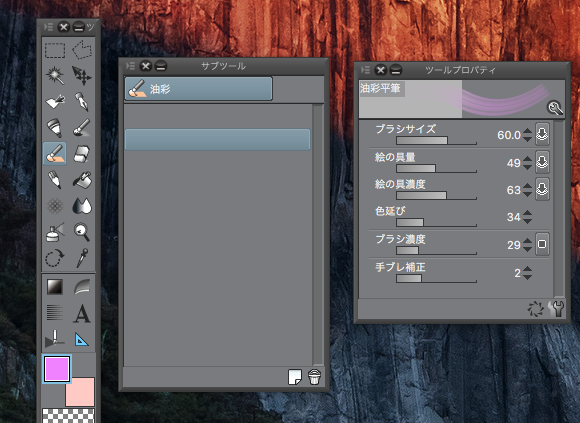Pick the zoom magnifier tool

point(81,232)
